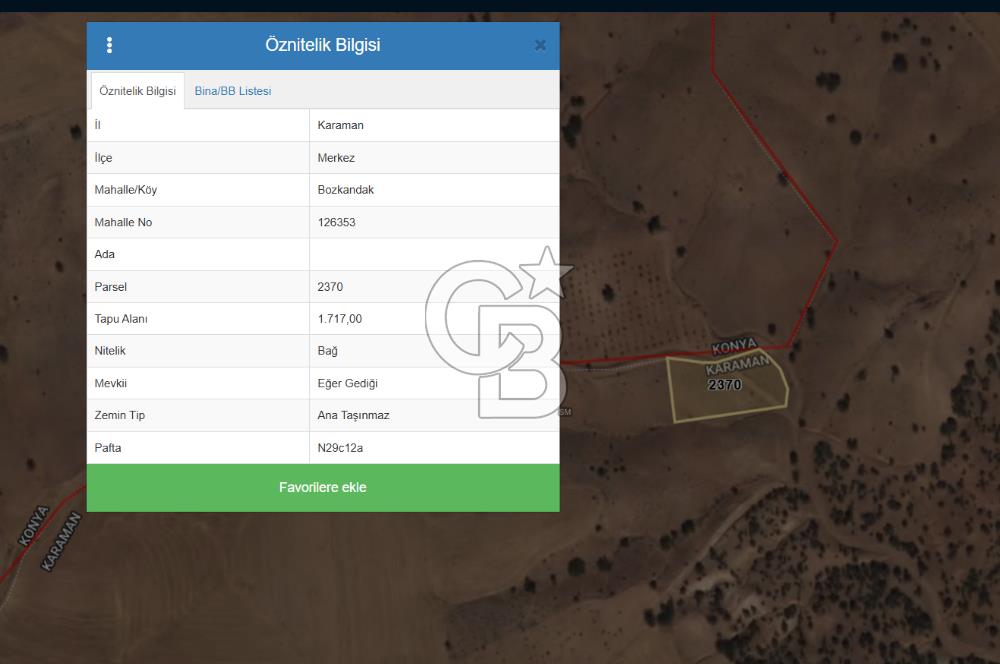Click the green Favorilere ekle button

[323, 488]
